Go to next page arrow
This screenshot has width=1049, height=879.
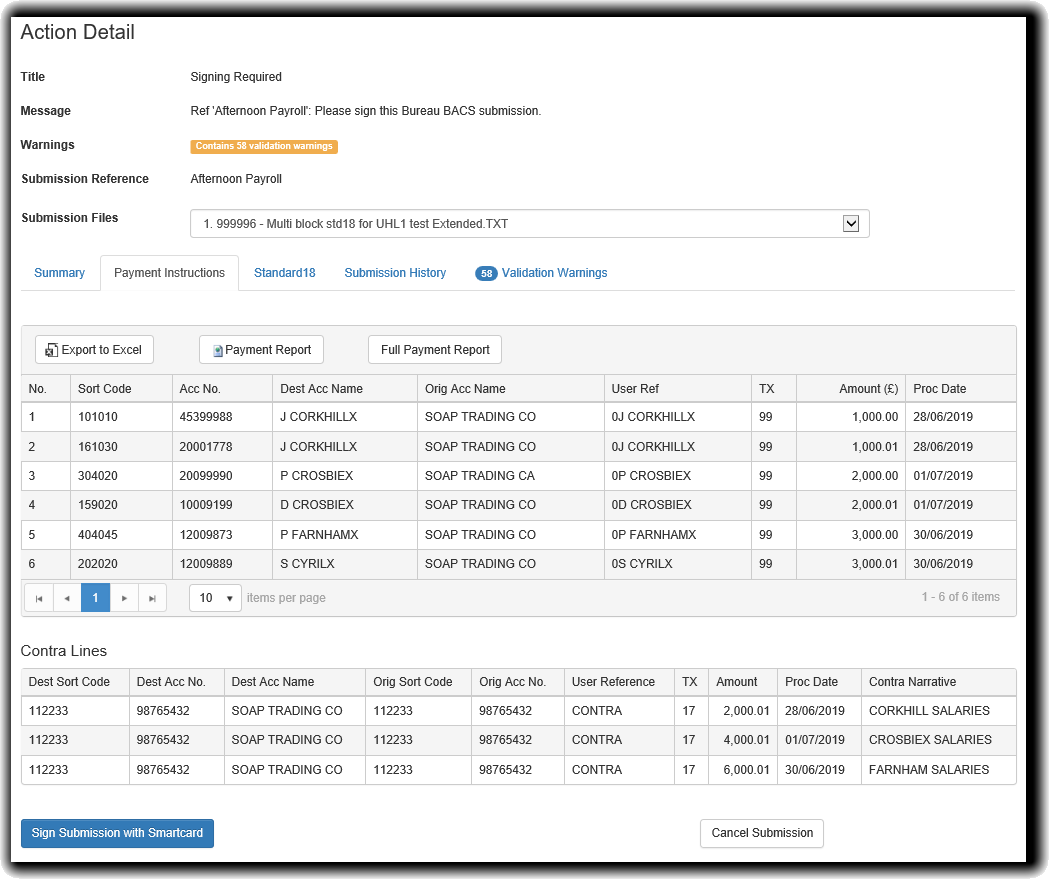coord(124,598)
